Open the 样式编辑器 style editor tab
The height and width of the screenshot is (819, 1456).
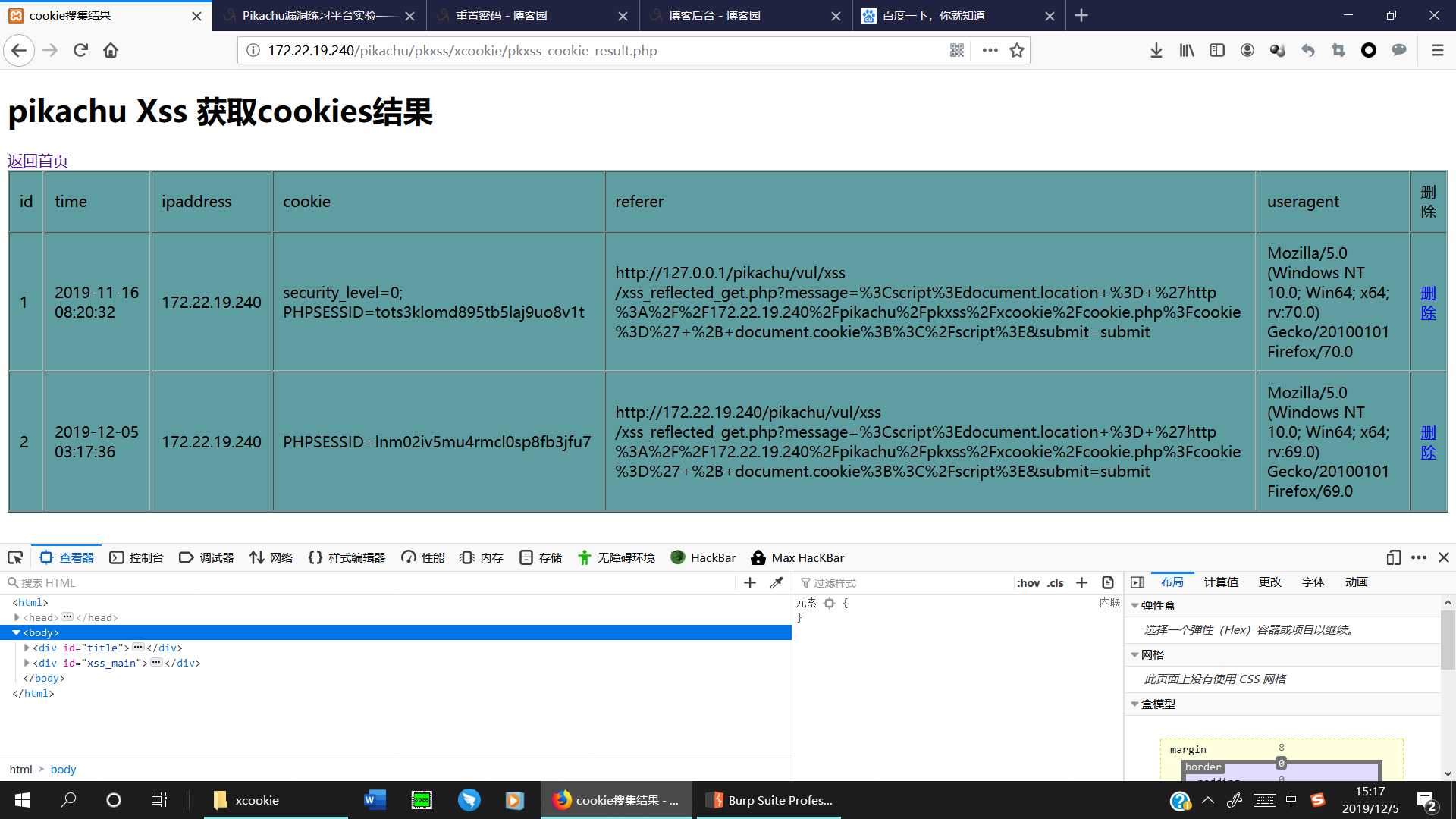(347, 558)
